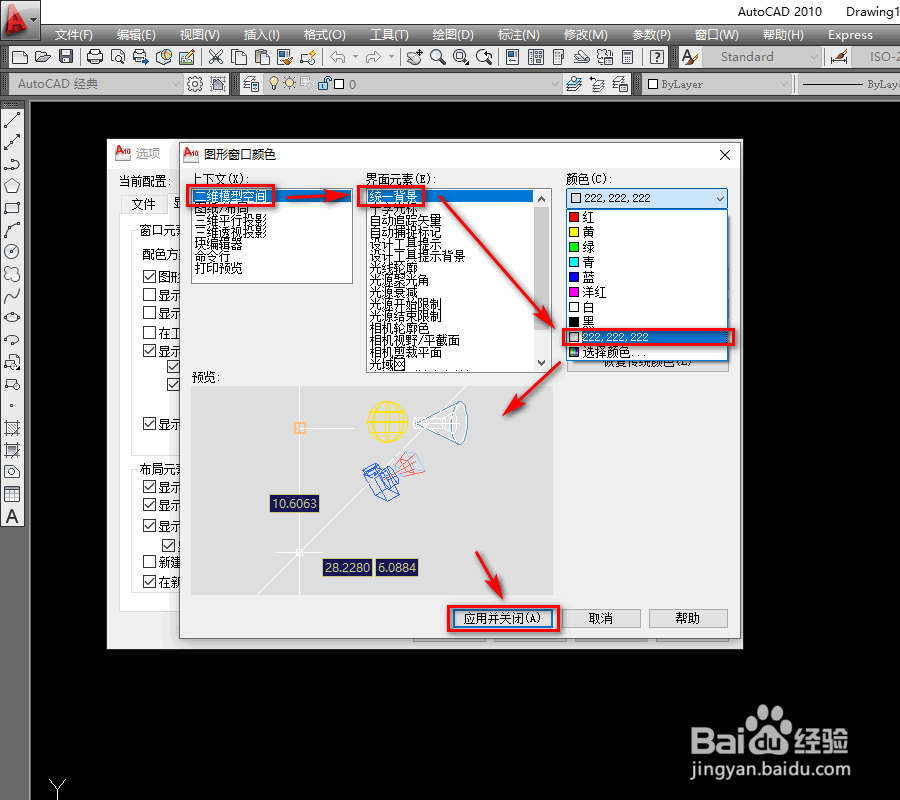The height and width of the screenshot is (800, 900).
Task: Expand the Undo history dropdown arrow
Action: tap(355, 57)
